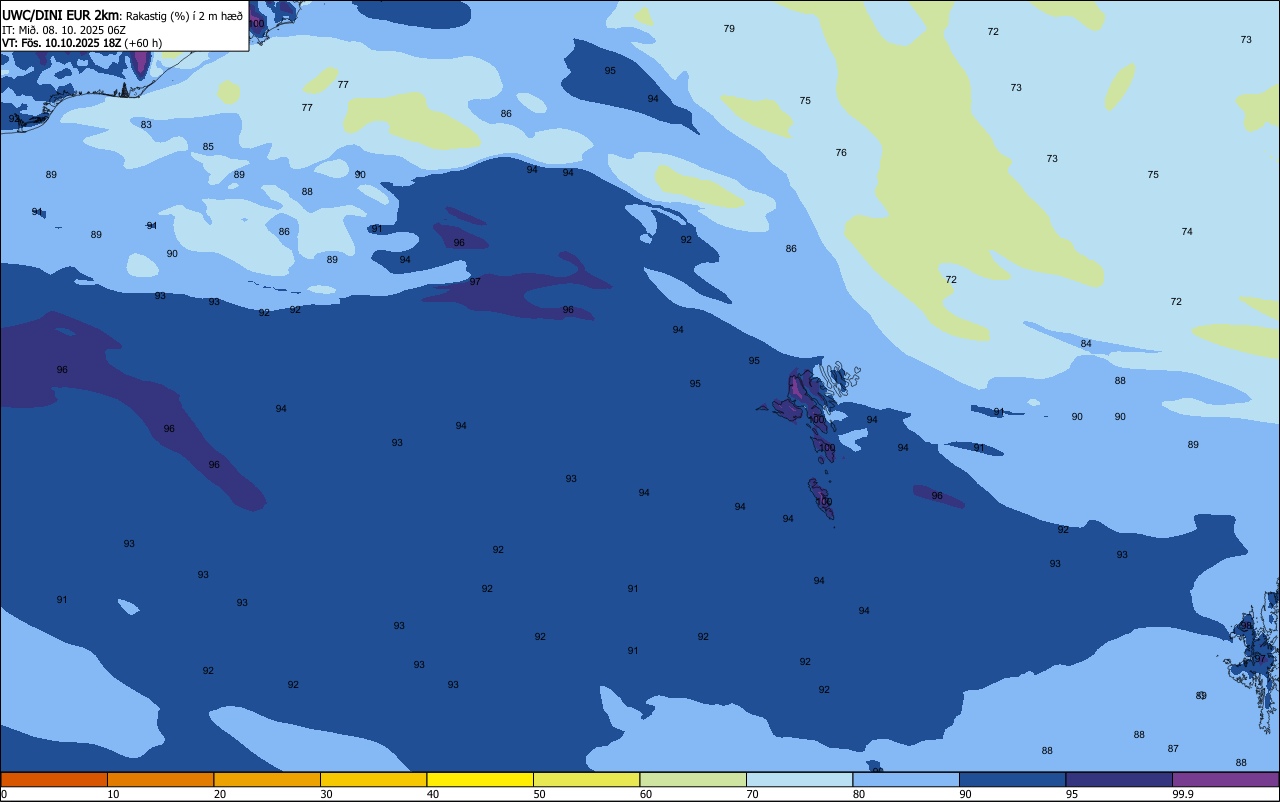
Task: Select 'Rakastig (%) í 2 m hæð' label
Action: tap(184, 15)
